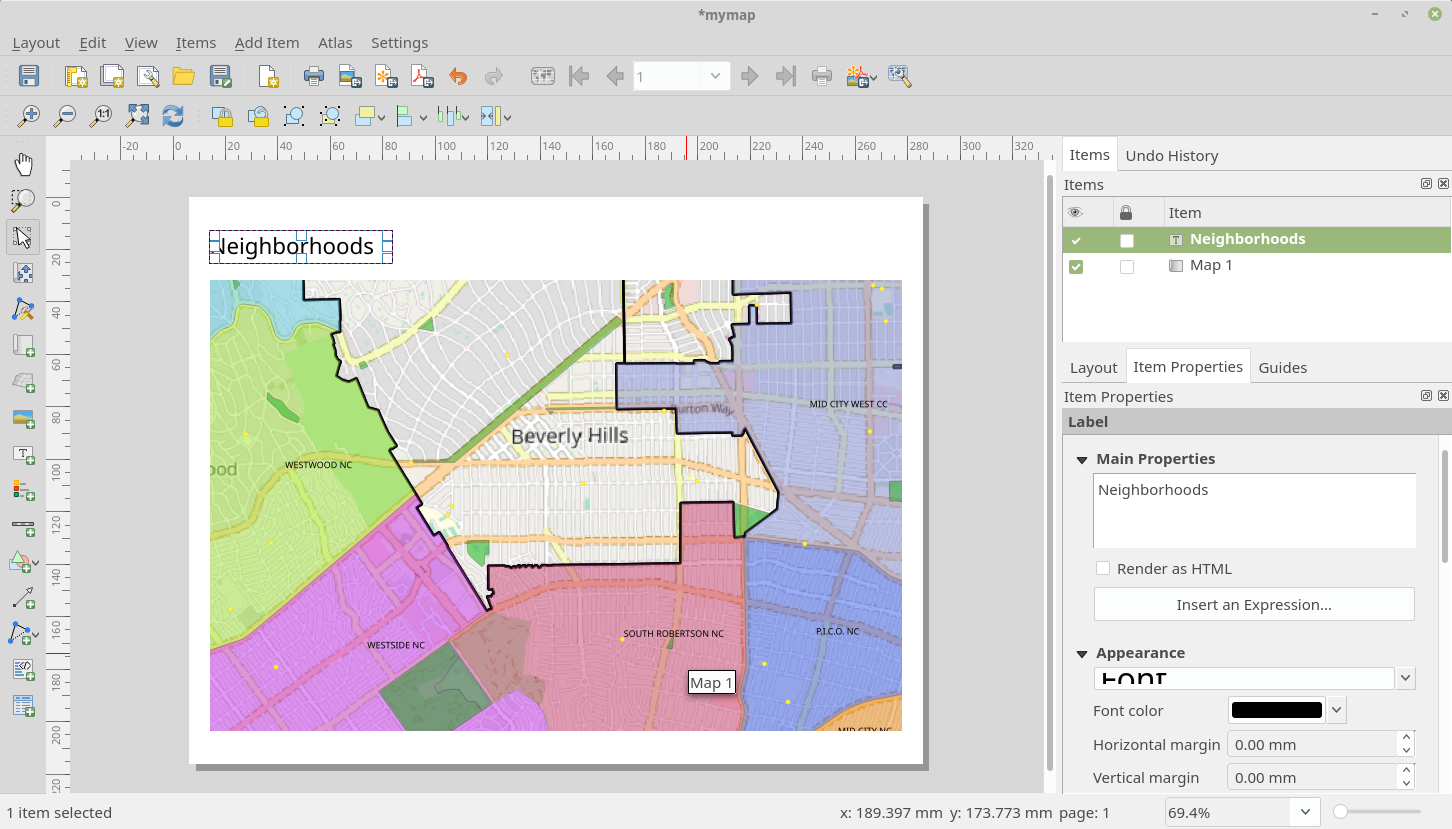Image resolution: width=1452 pixels, height=829 pixels.
Task: Open the Layout Manager icon
Action: click(148, 76)
